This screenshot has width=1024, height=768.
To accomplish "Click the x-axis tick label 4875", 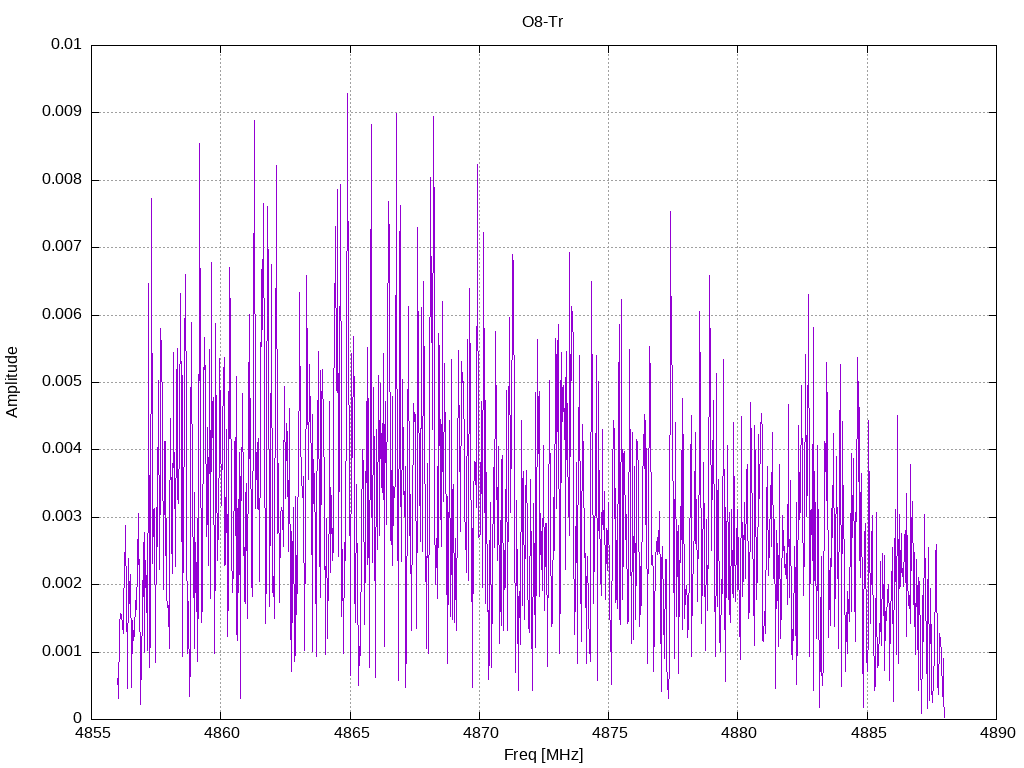I will [609, 733].
